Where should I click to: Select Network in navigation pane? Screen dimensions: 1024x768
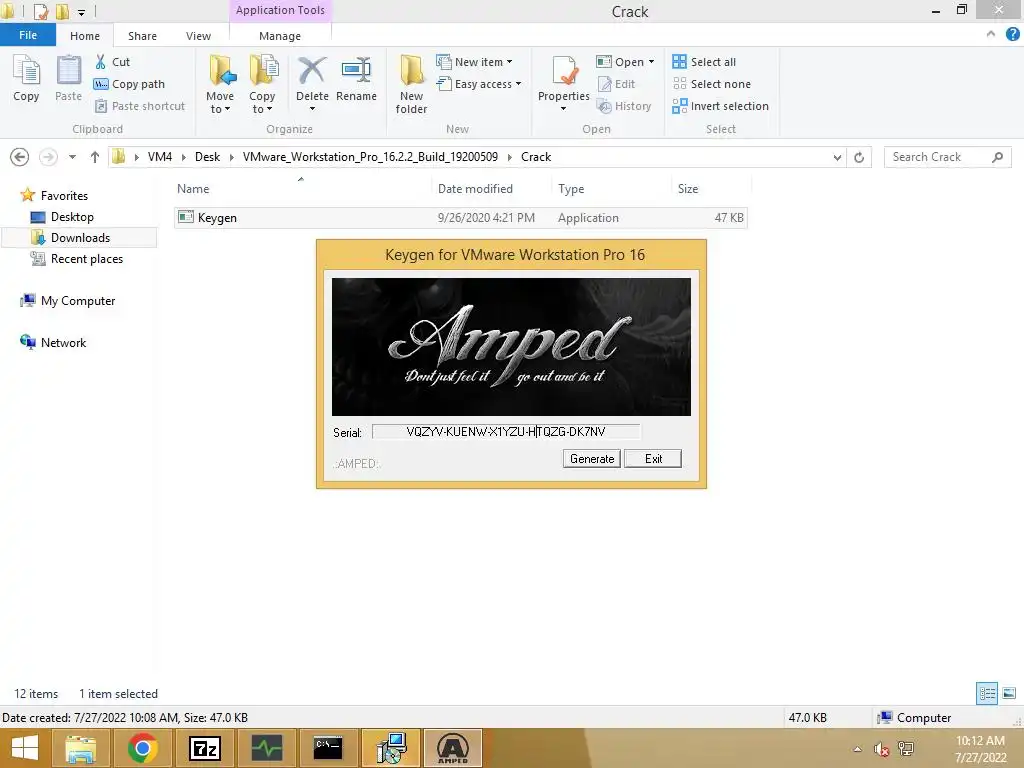[x=63, y=342]
